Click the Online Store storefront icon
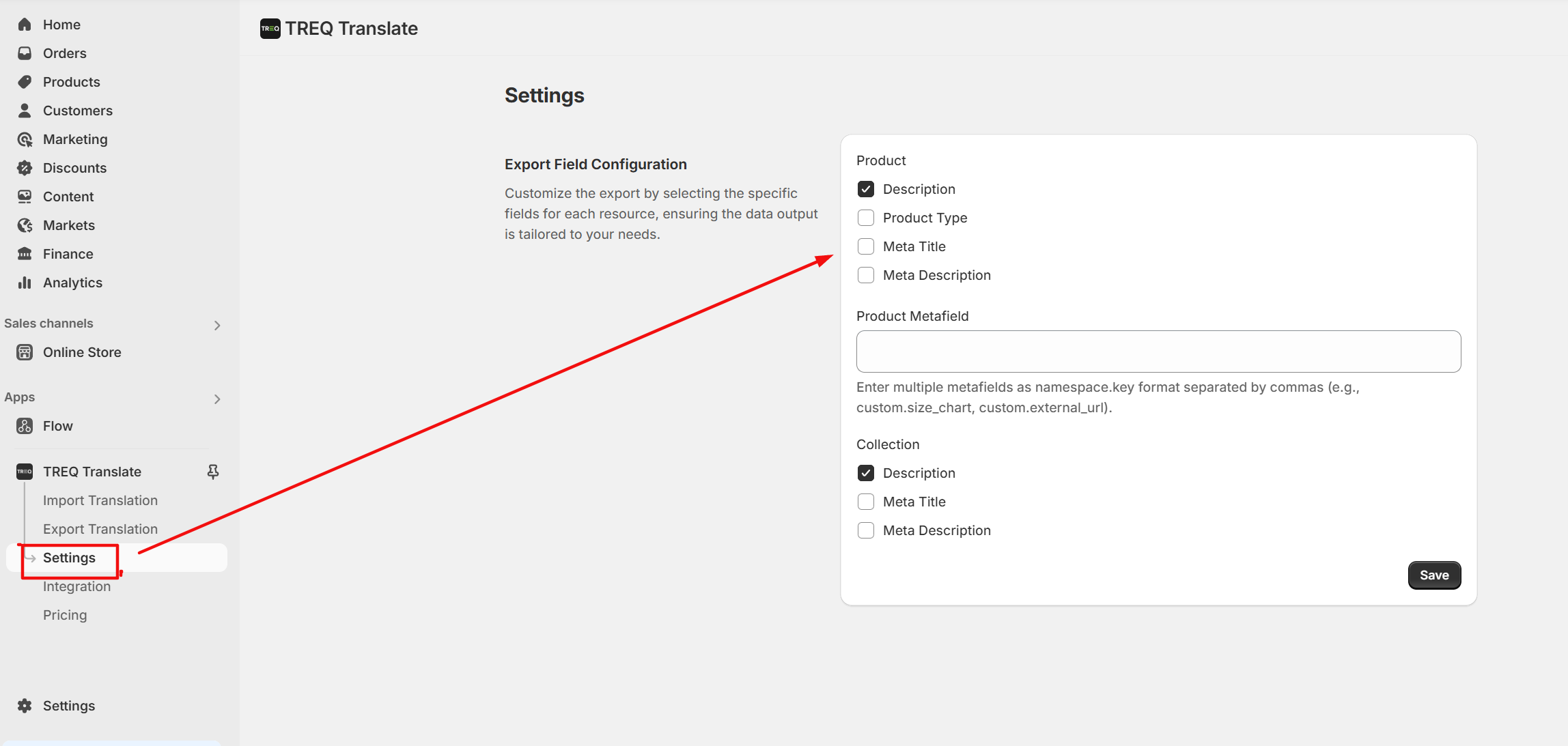1568x746 pixels. click(25, 352)
